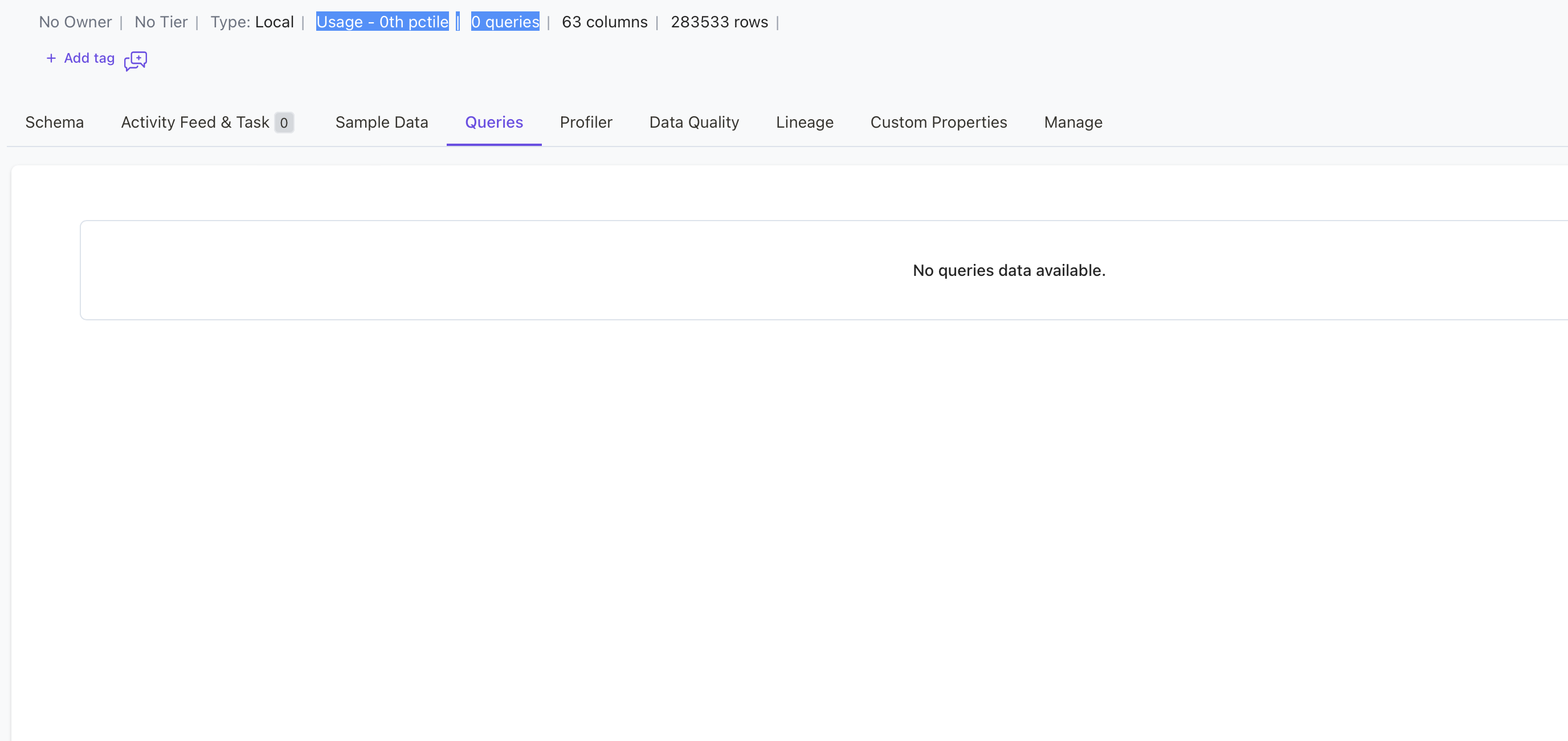Switch to Activity Feed & Task tab
The height and width of the screenshot is (741, 1568).
click(x=195, y=123)
